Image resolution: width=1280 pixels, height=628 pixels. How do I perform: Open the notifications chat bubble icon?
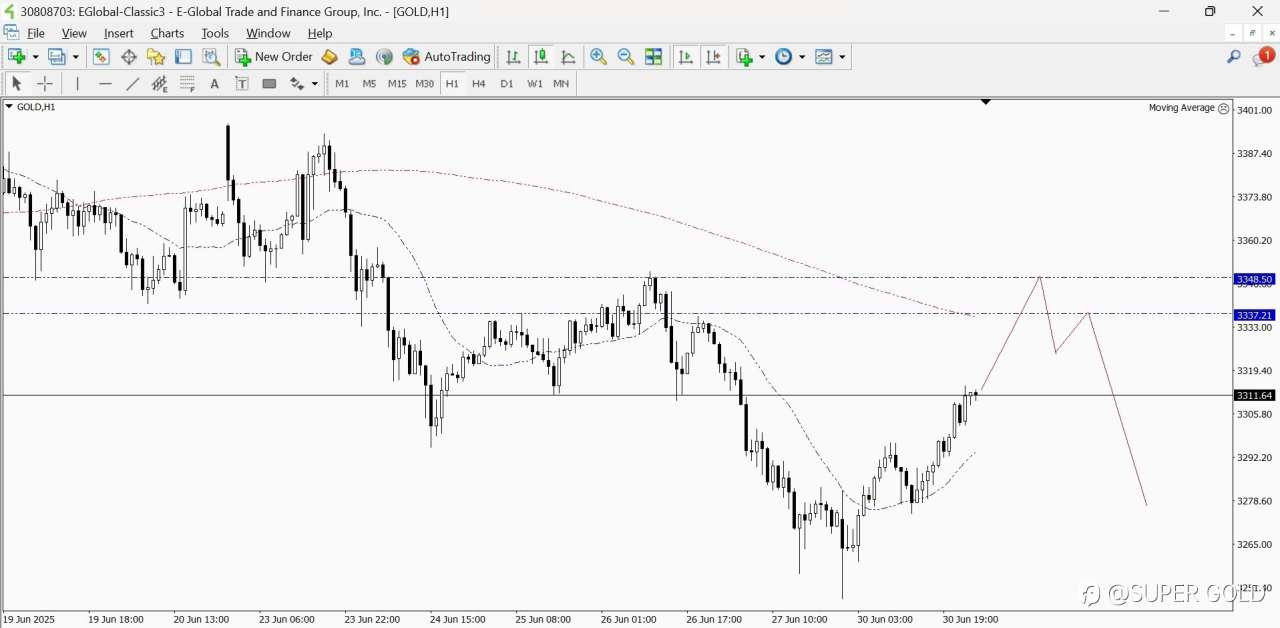point(1263,57)
